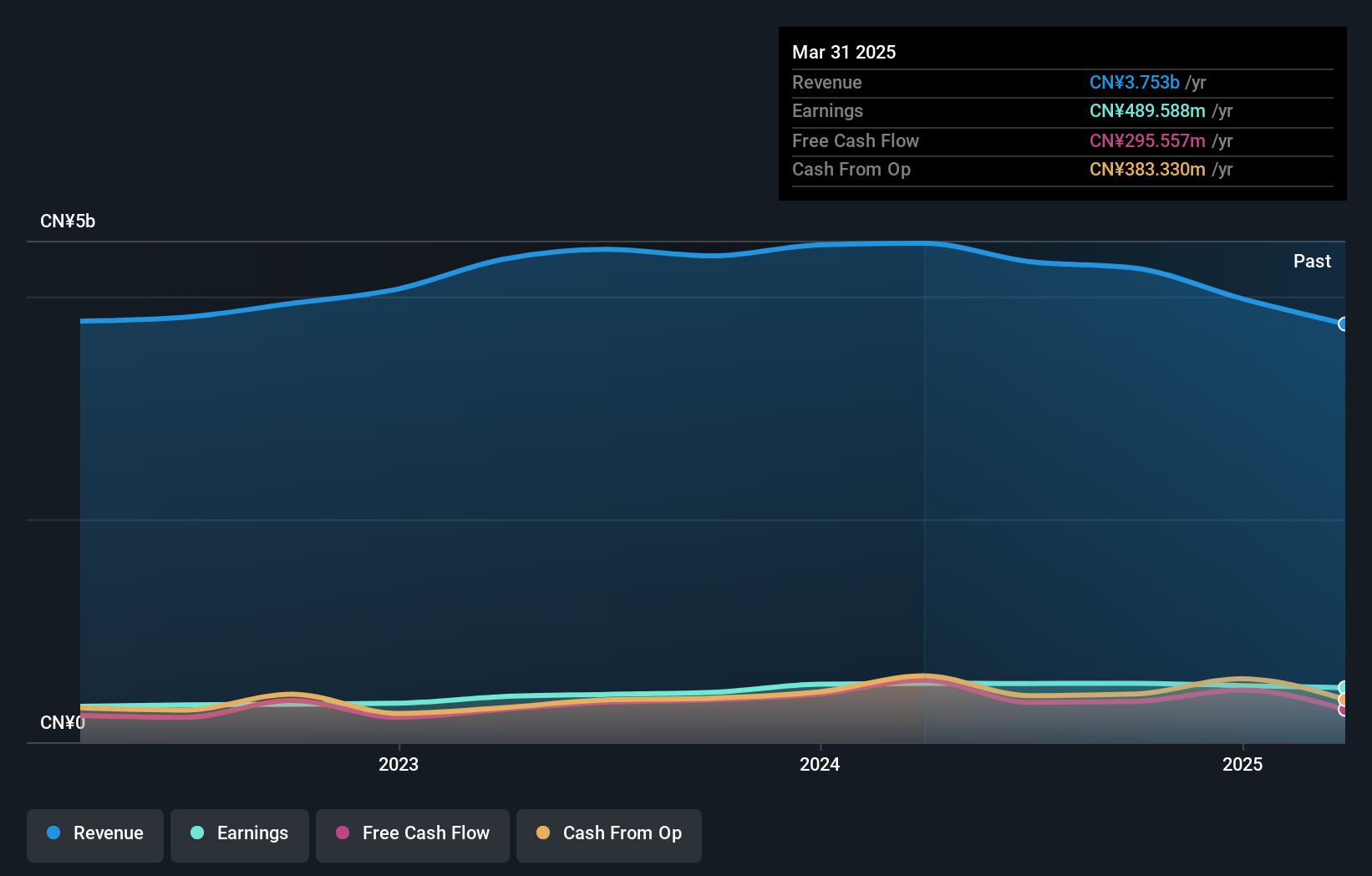Toggle the Earnings legend button
Screen dimensions: 1372x876
tap(240, 835)
